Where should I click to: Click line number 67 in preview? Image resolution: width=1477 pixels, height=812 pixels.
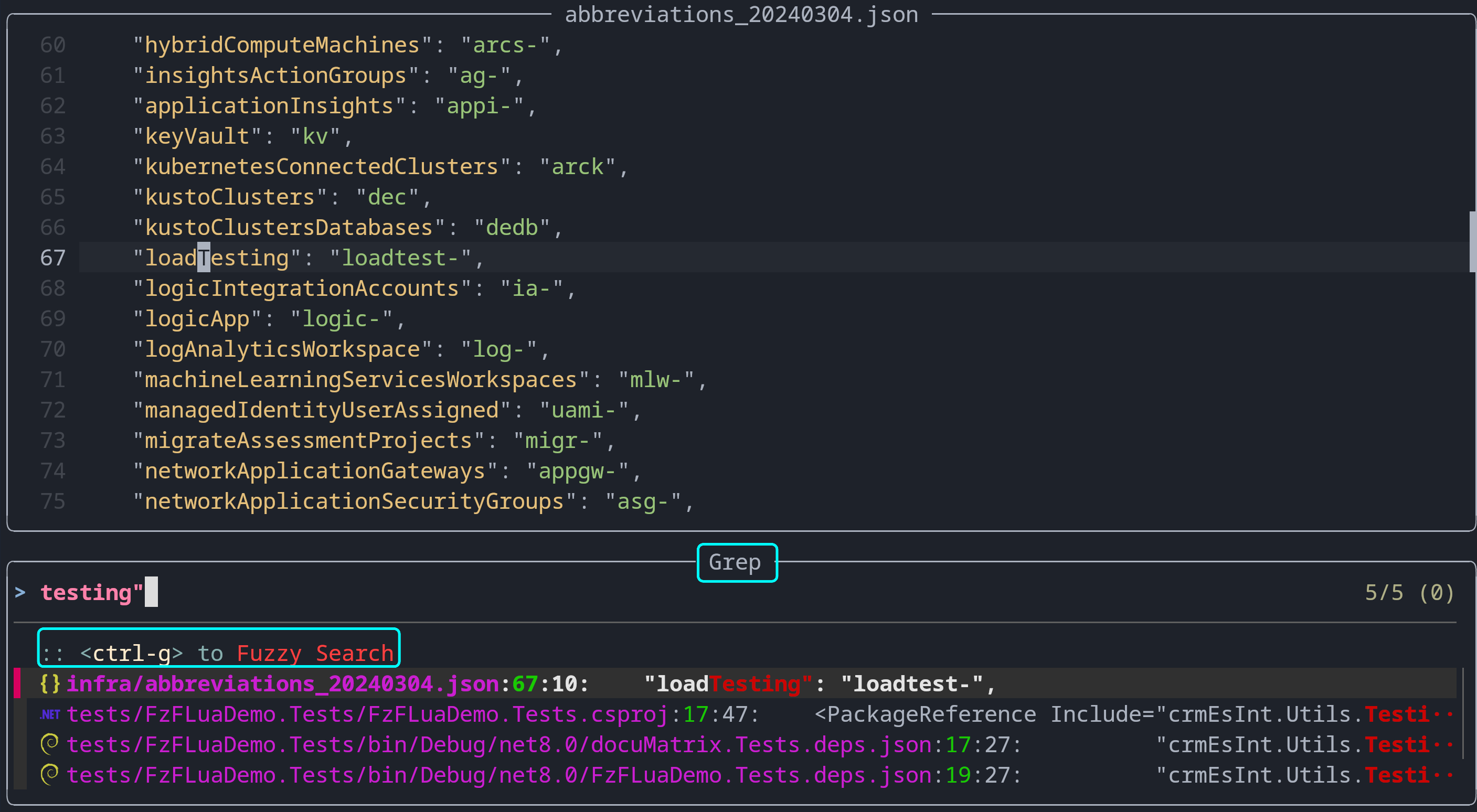pos(53,258)
